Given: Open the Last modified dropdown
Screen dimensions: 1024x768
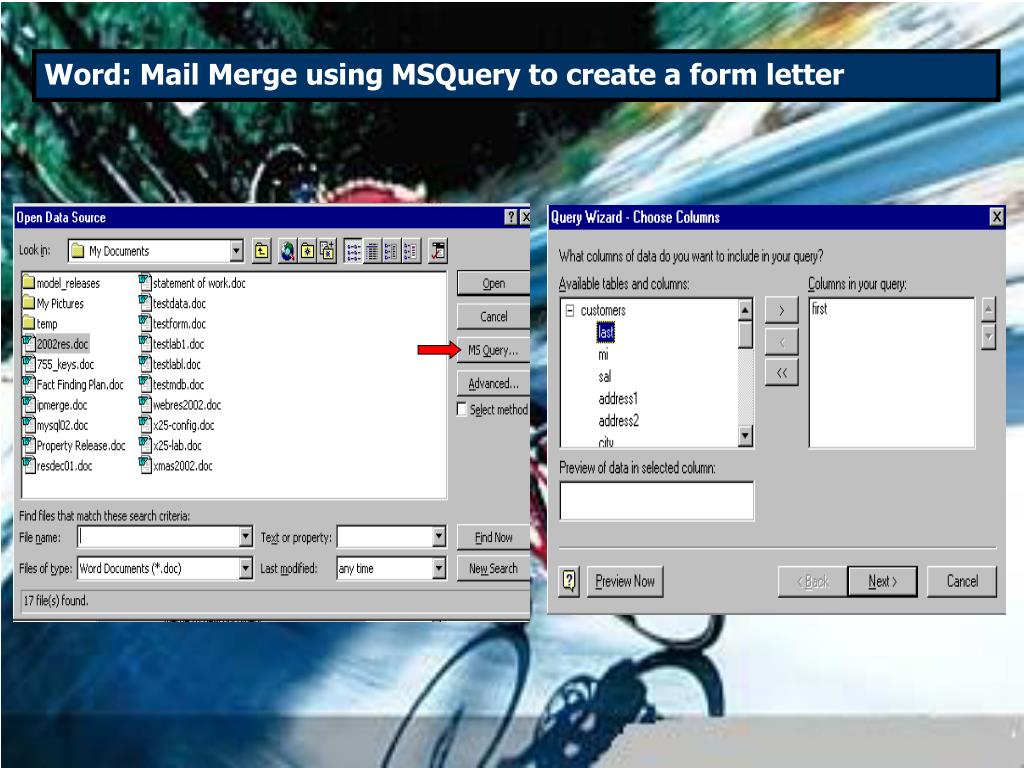Looking at the screenshot, I should pyautogui.click(x=439, y=568).
